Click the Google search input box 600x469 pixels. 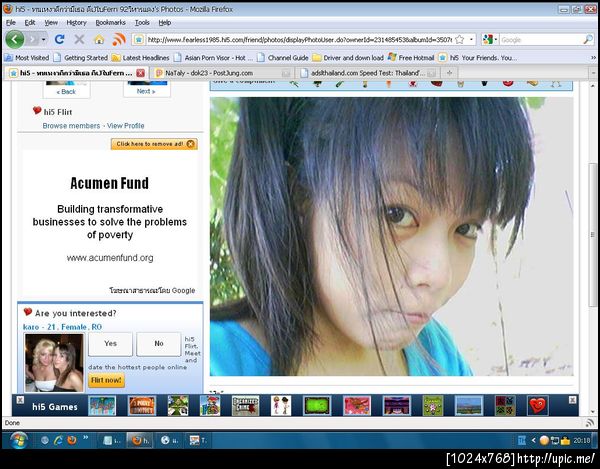[541, 39]
